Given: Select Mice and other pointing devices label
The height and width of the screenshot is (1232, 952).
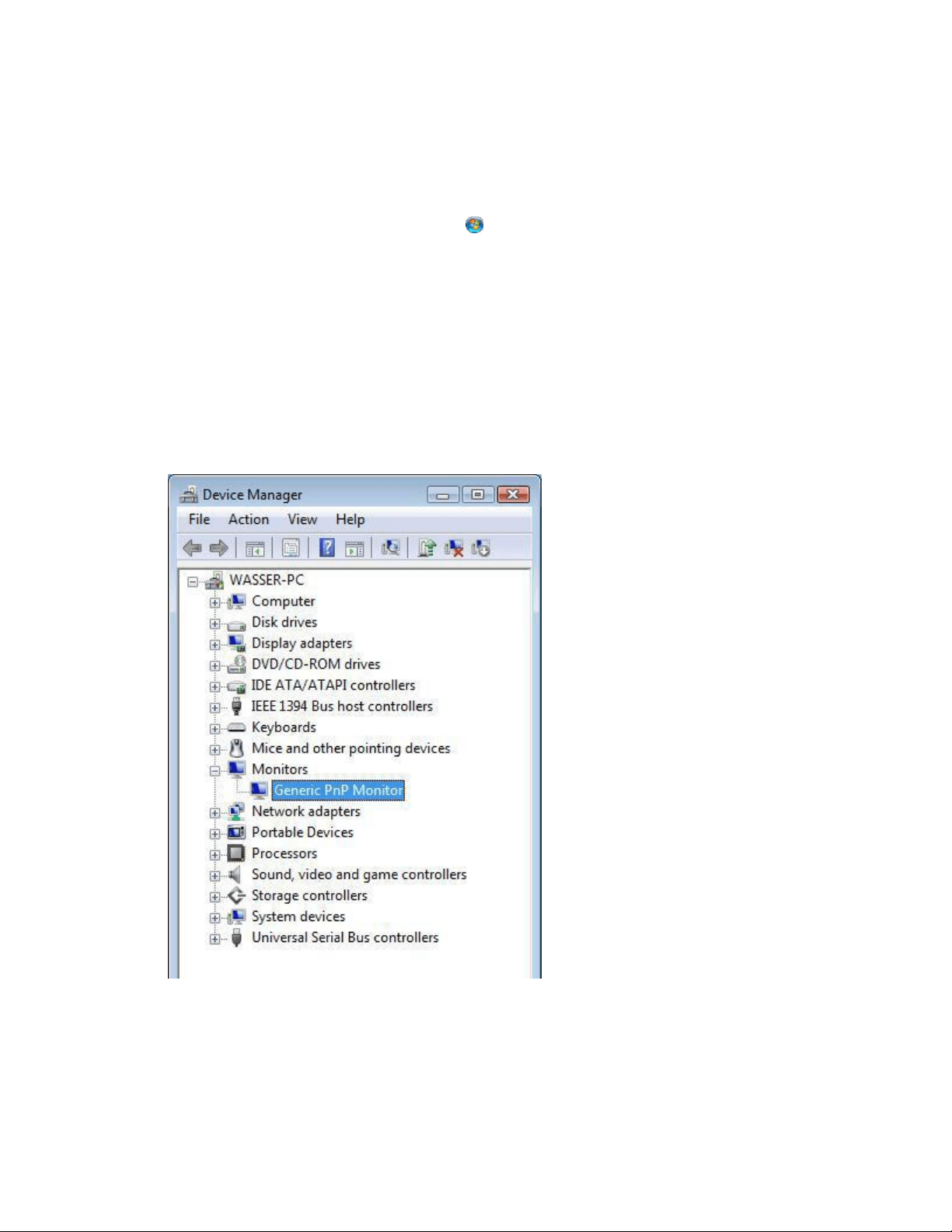Looking at the screenshot, I should point(351,749).
